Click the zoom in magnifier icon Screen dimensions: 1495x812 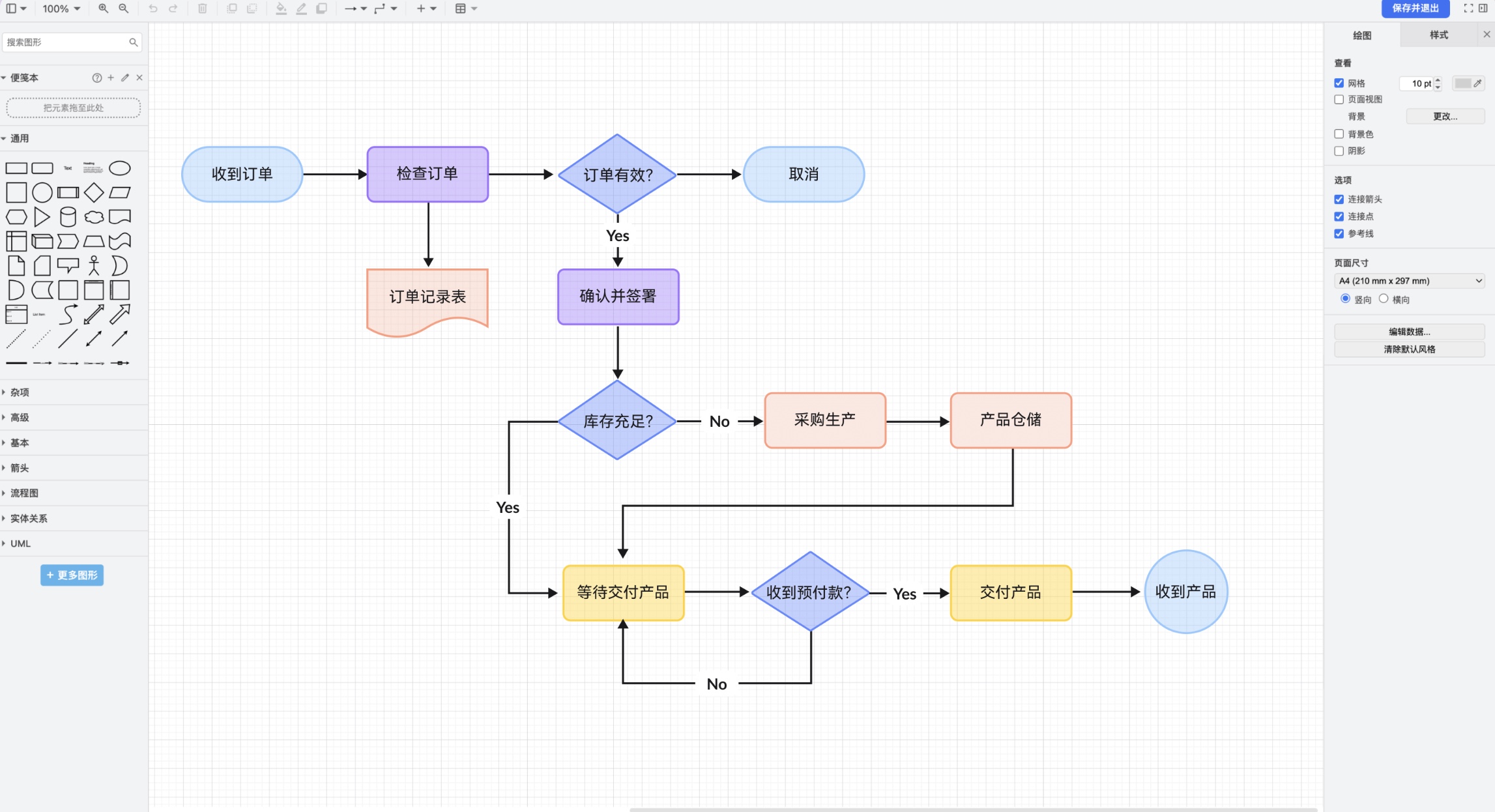point(103,8)
